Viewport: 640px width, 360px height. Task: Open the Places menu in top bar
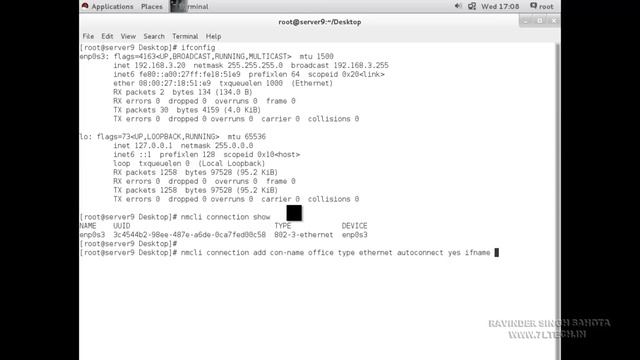(x=151, y=7)
